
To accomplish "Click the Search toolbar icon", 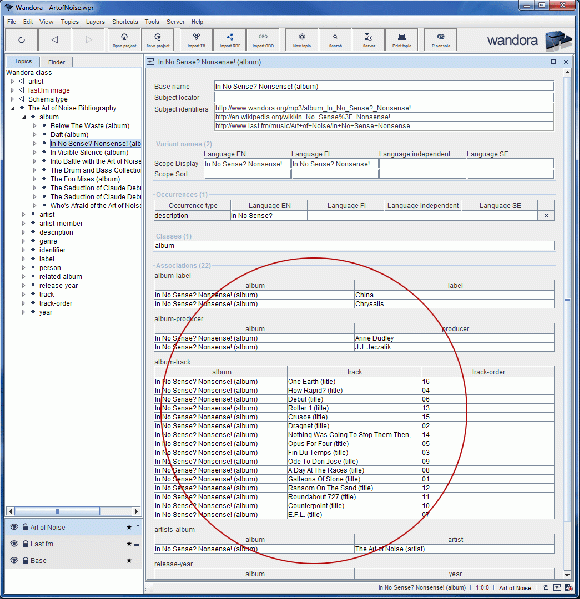I will [x=335, y=40].
